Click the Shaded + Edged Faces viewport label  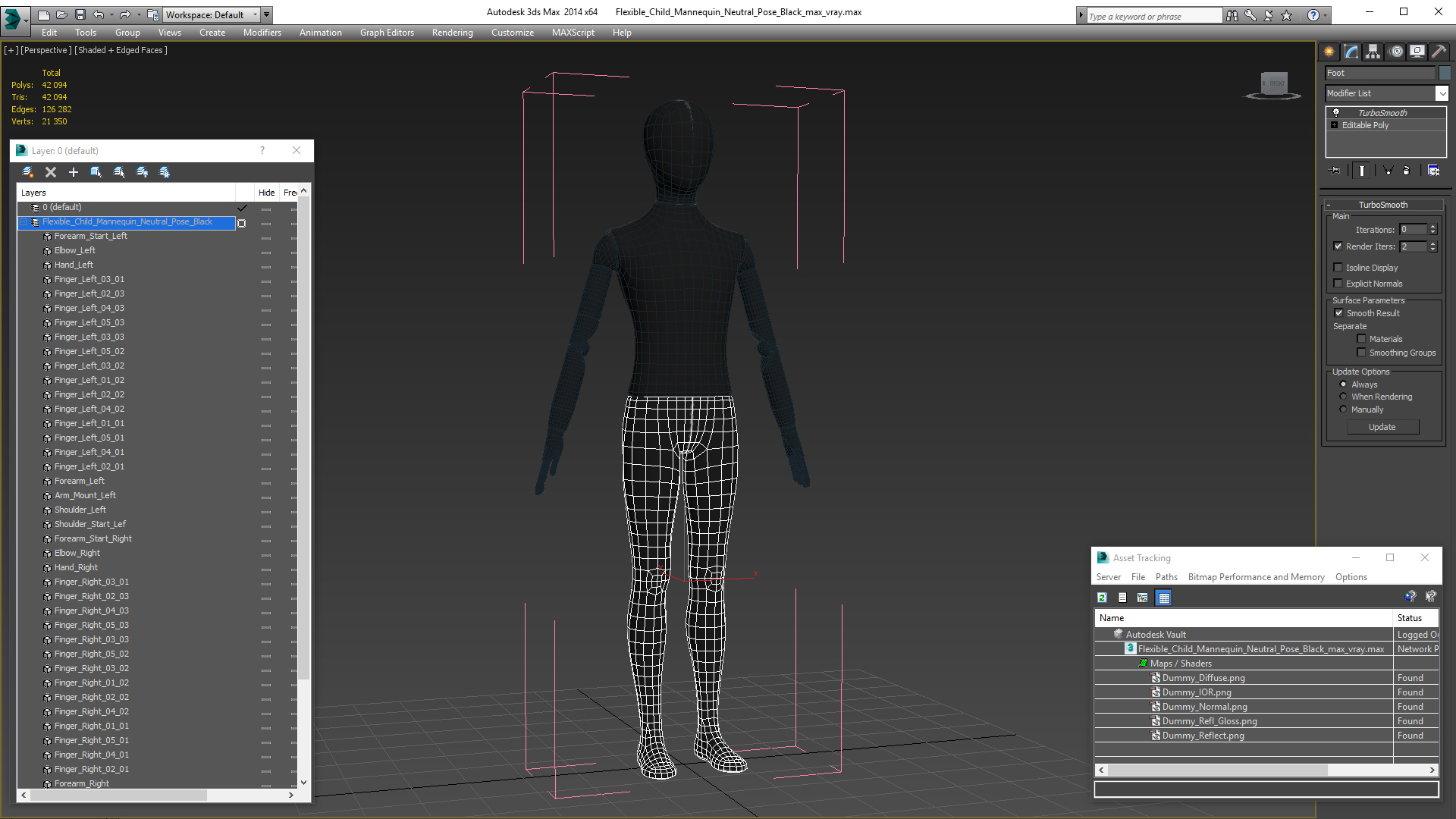[121, 50]
